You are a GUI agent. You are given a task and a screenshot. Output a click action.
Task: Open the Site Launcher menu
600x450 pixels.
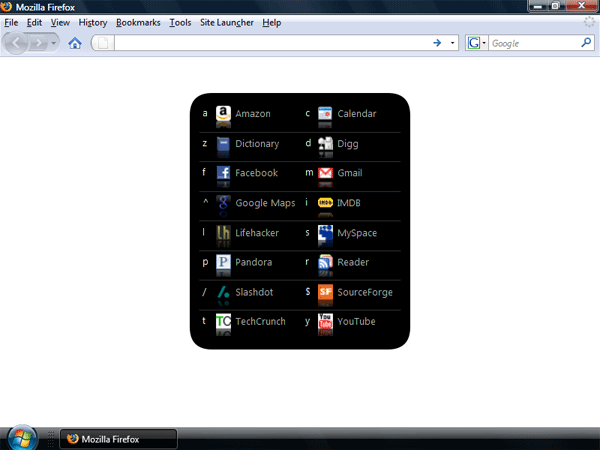coord(227,22)
